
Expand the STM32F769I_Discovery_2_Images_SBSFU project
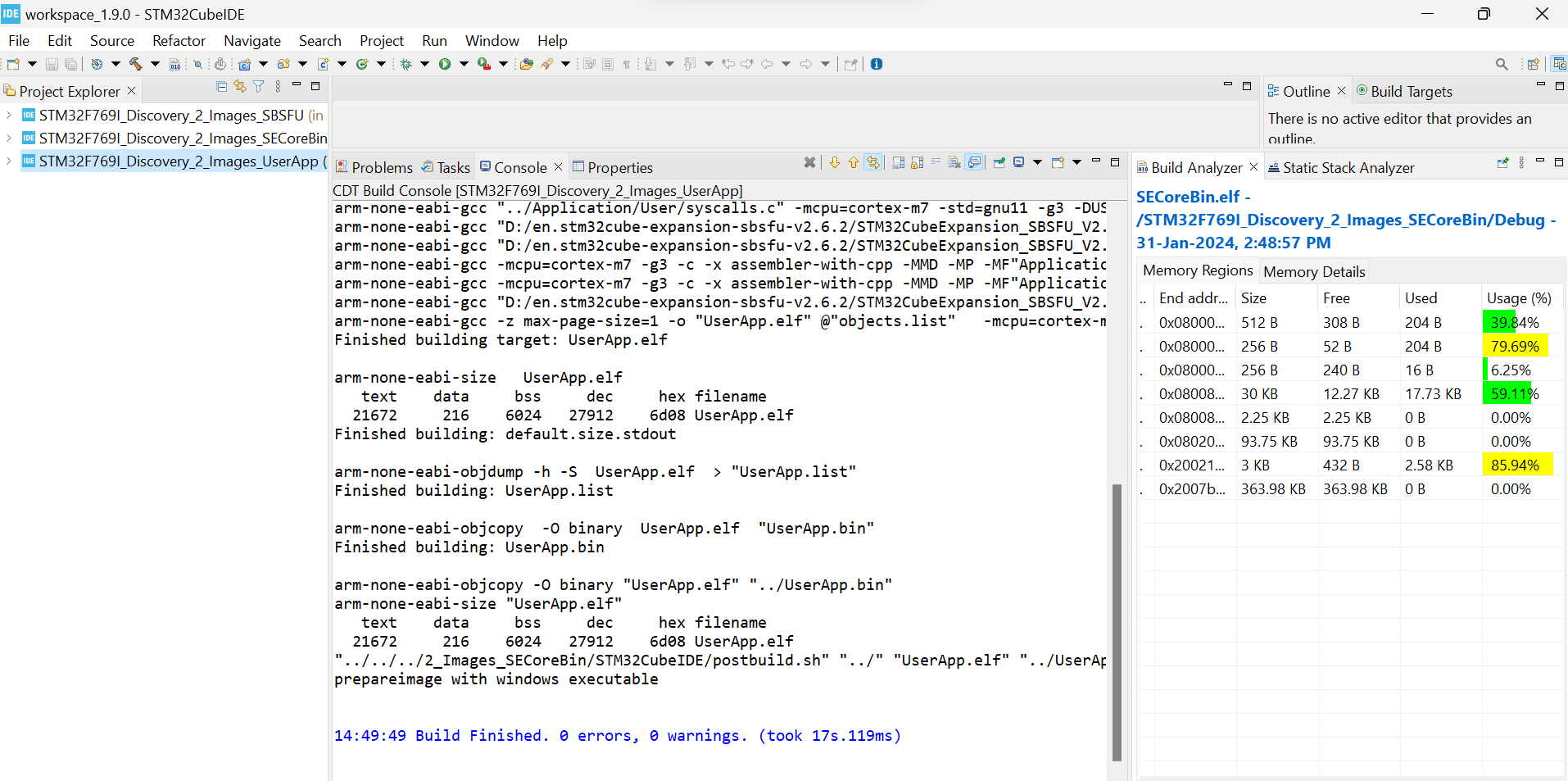coord(8,115)
